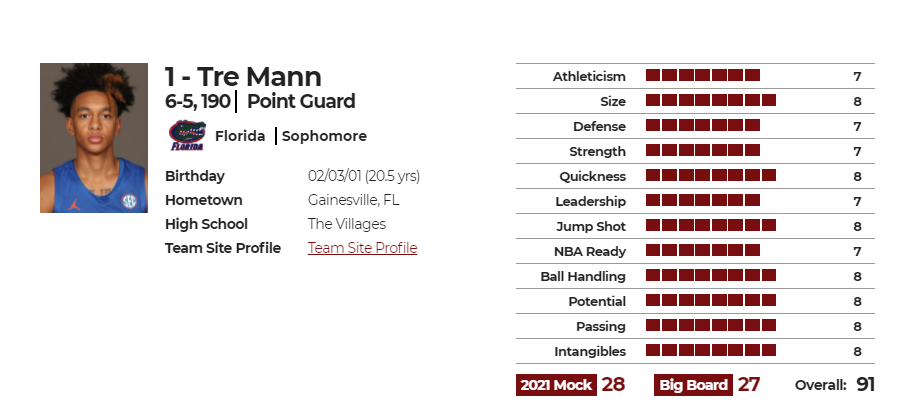Click the Size rating bar

pos(711,100)
